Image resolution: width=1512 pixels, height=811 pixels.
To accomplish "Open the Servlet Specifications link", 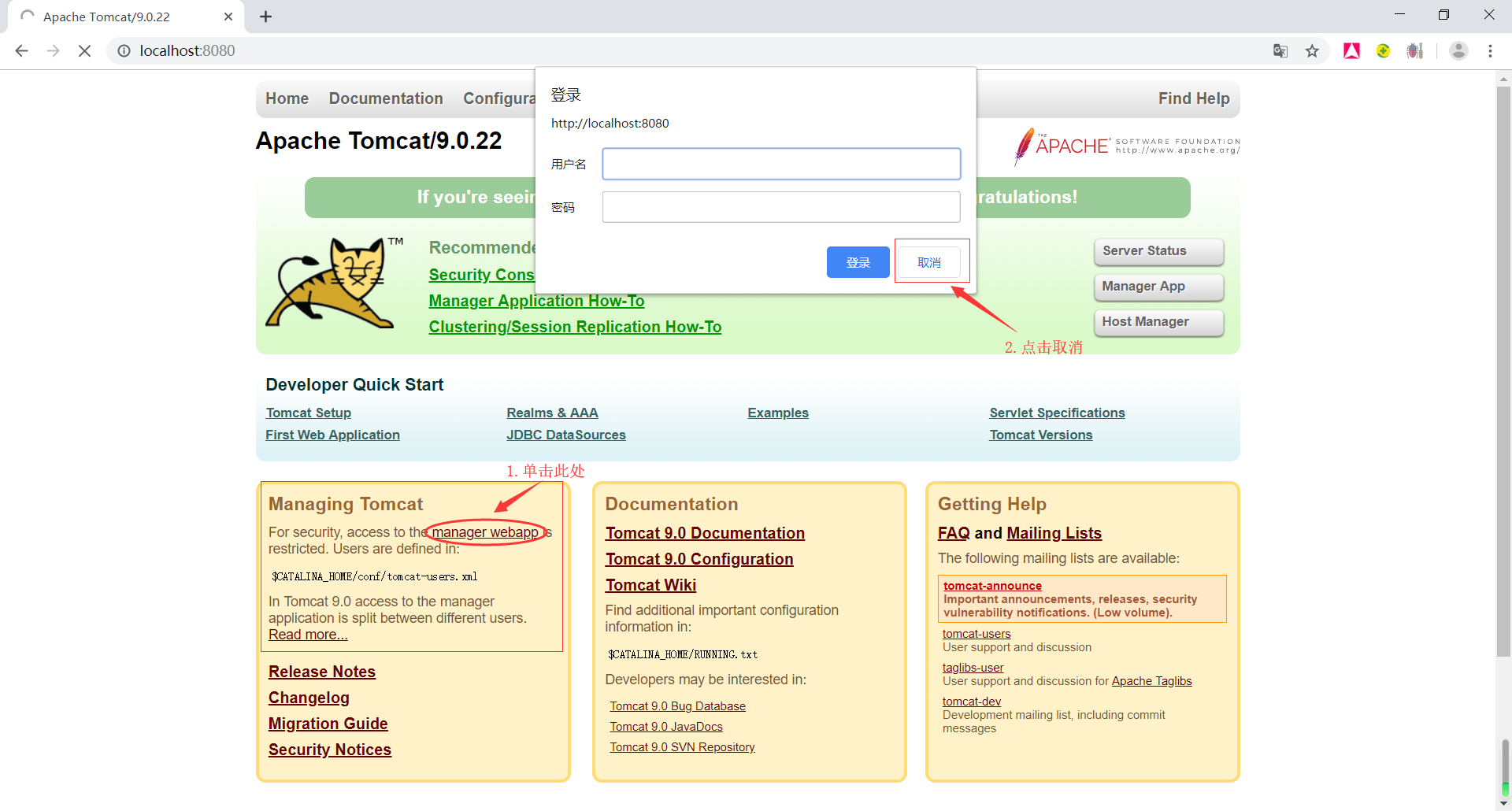I will pyautogui.click(x=1057, y=413).
